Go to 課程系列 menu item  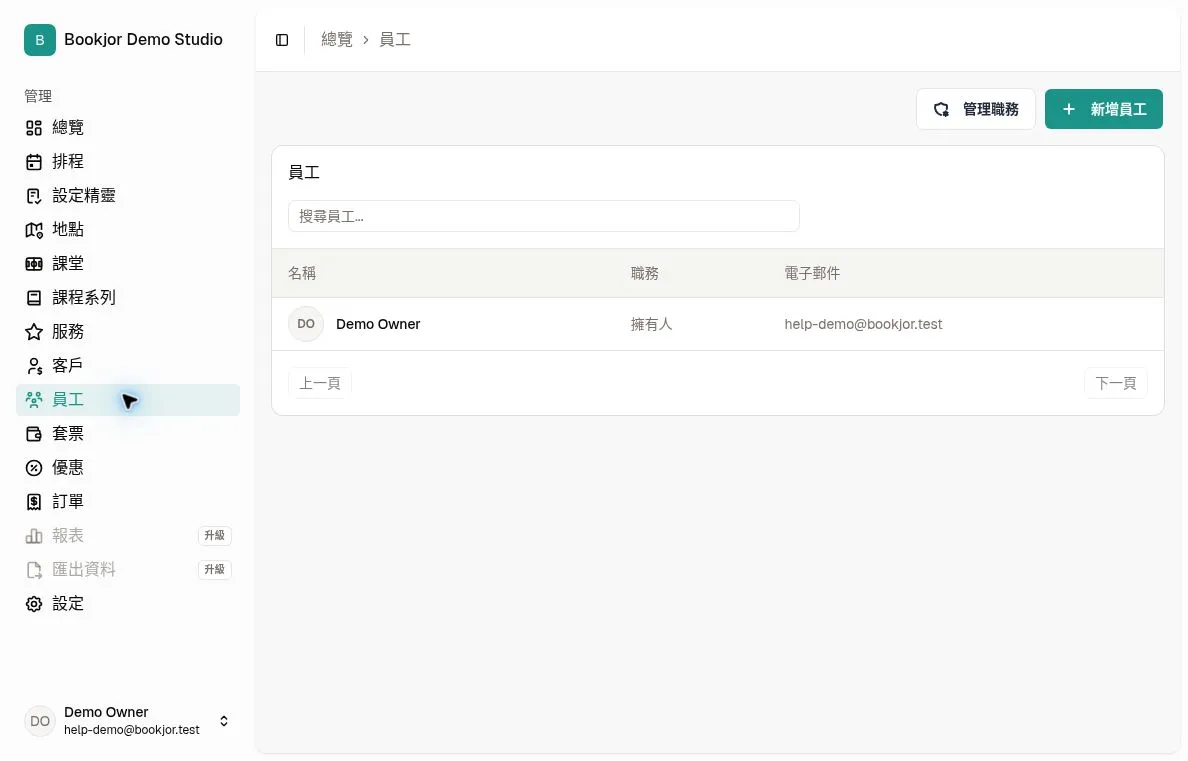click(128, 298)
